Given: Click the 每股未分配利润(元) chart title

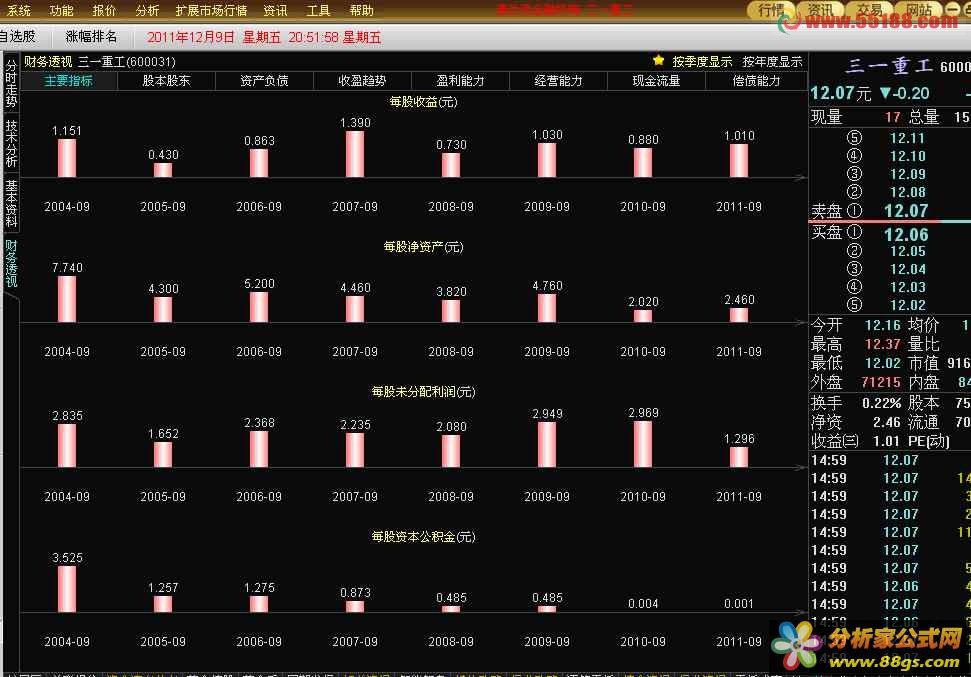Looking at the screenshot, I should point(424,391).
